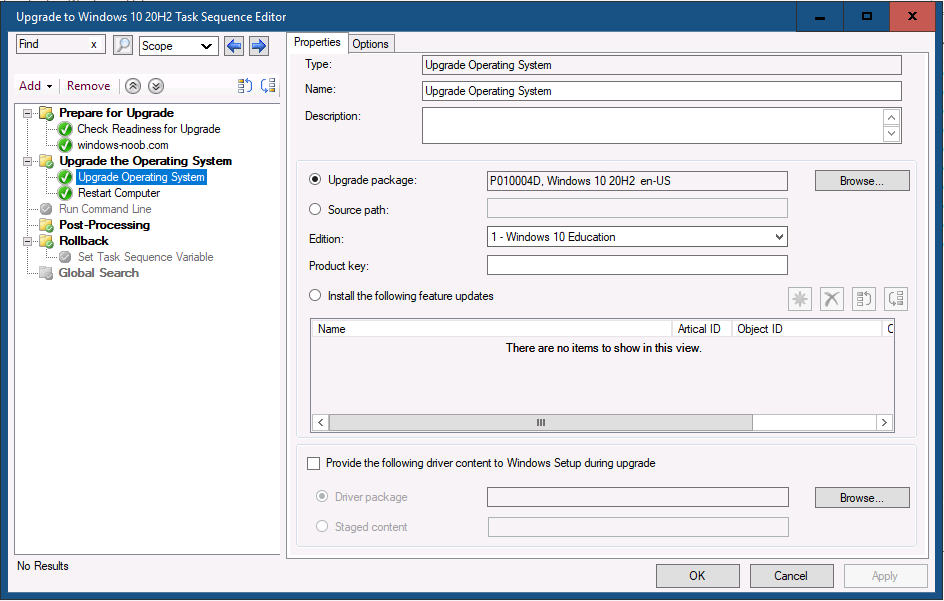Click Browse for upgrade package
Viewport: 944px width, 601px height.
click(x=862, y=181)
